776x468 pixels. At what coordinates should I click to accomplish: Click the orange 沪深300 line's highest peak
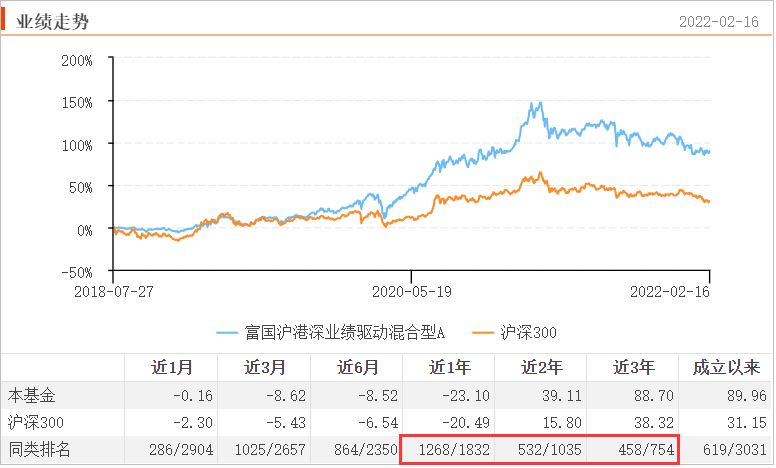540,173
